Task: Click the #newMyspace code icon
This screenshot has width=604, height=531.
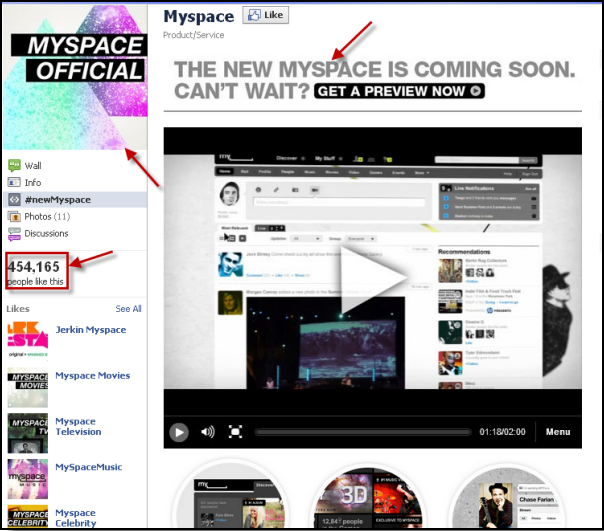Action: click(x=14, y=199)
